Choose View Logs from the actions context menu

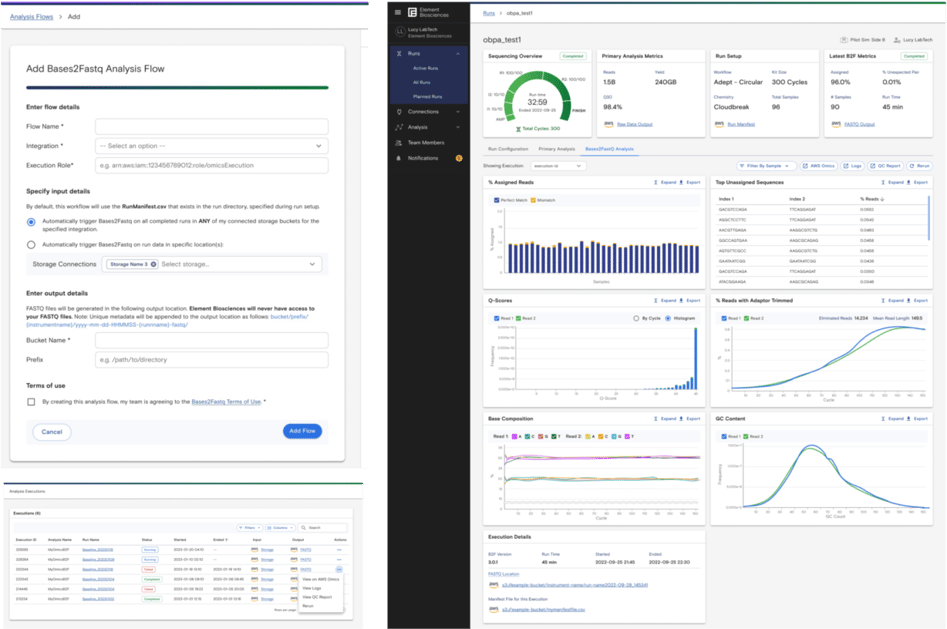pyautogui.click(x=310, y=589)
